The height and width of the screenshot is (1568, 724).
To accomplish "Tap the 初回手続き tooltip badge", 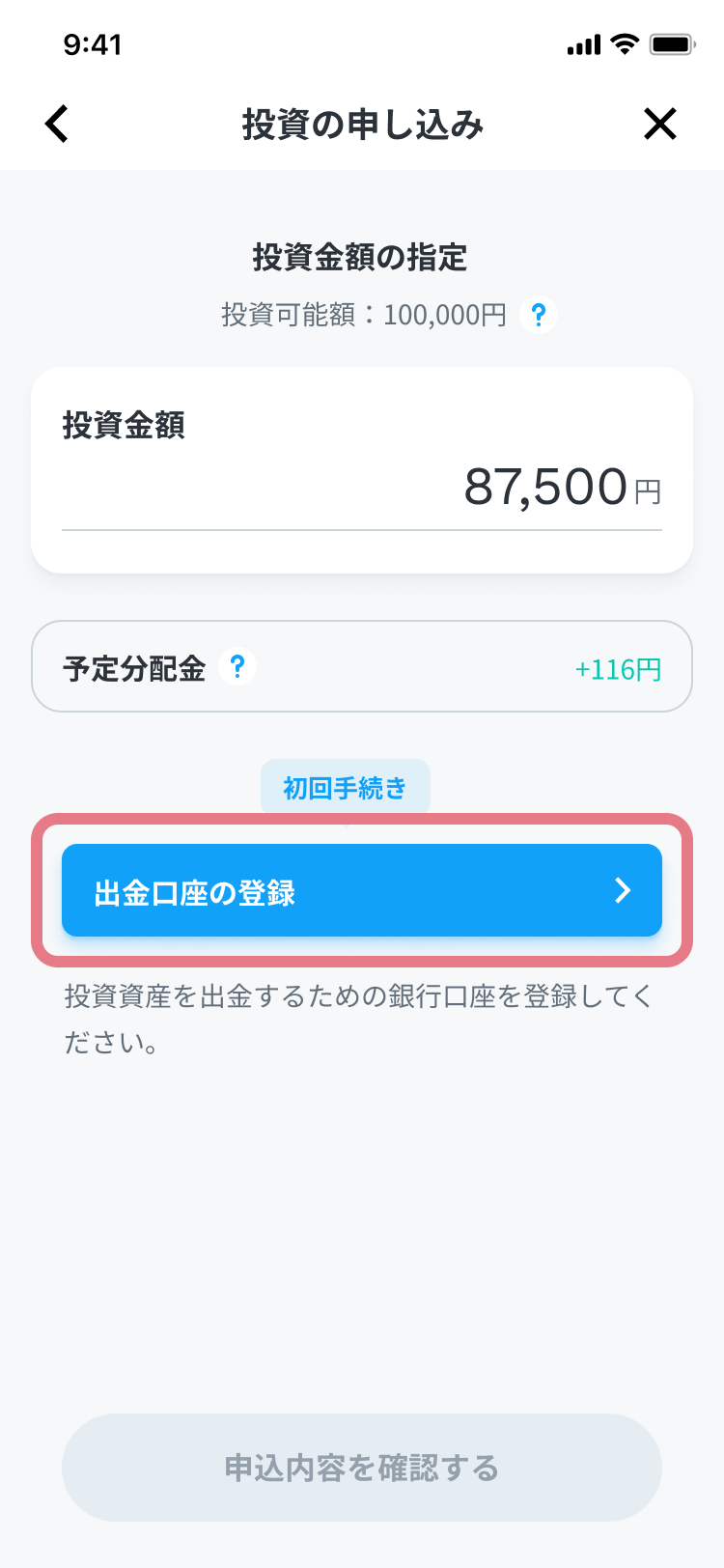I will [x=346, y=788].
